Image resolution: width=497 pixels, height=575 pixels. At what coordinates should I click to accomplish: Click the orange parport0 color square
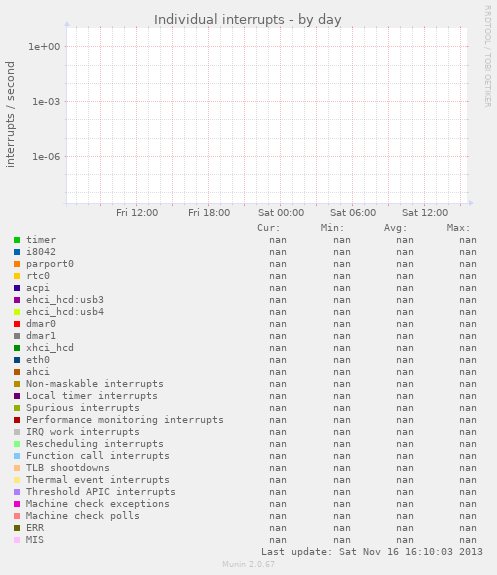tap(17, 264)
